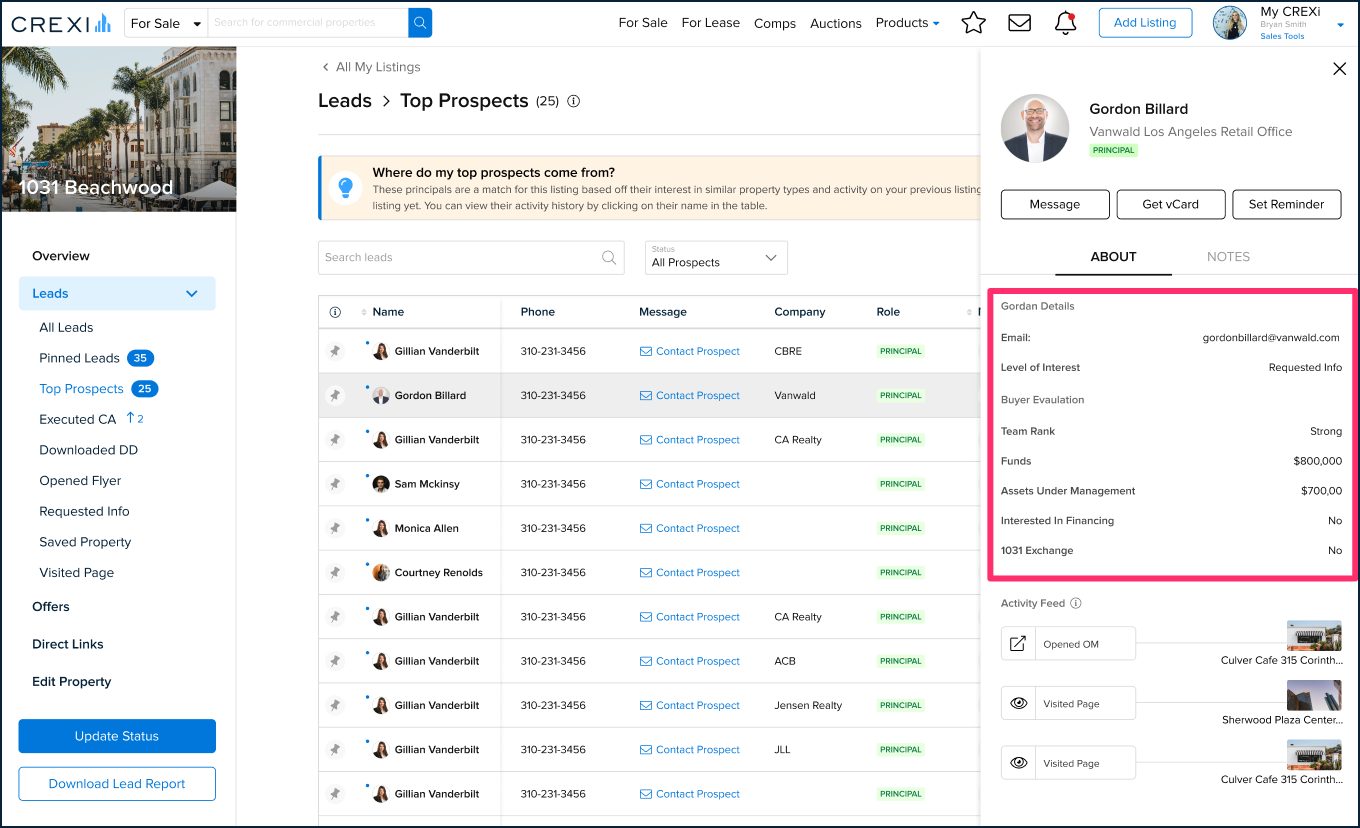Screen dimensions: 1360x828
Task: Click the info icon next to Top Prospects heading
Action: 573,100
